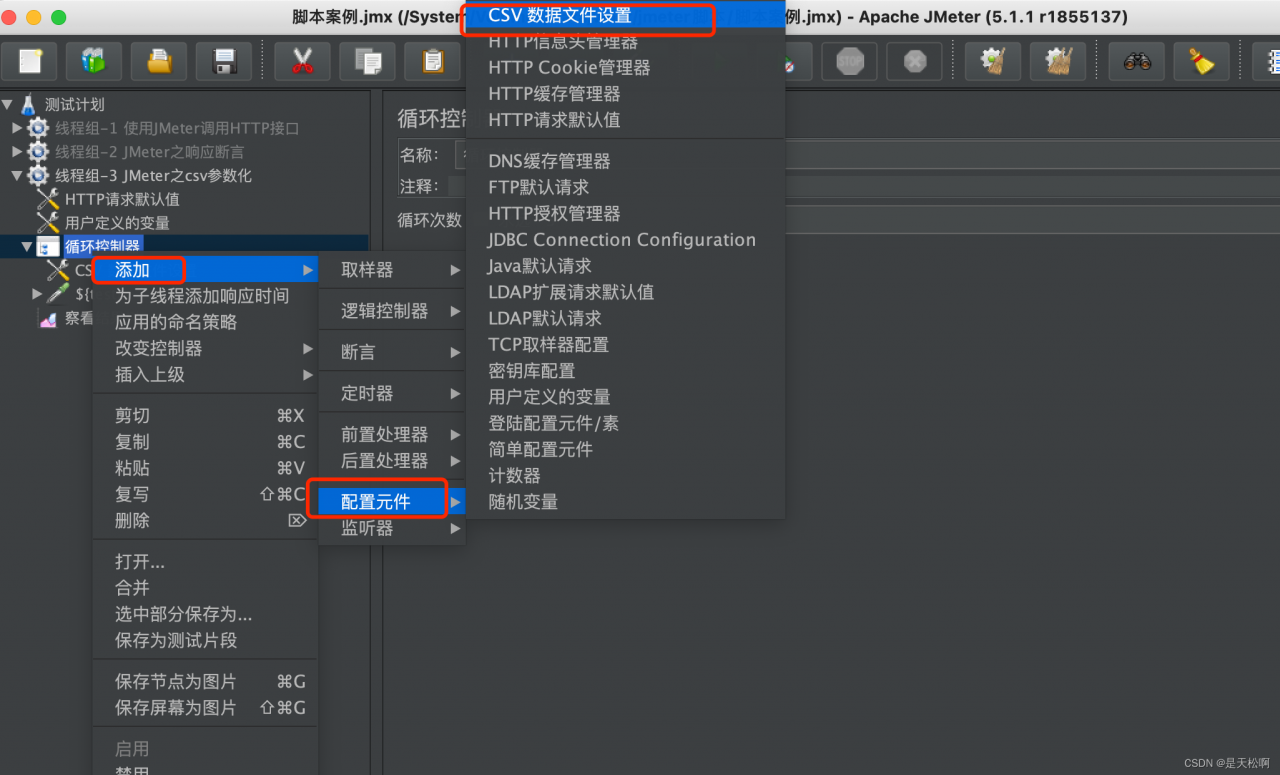Viewport: 1280px width, 775px height.
Task: Select JDBC Connection Configuration menu item
Action: pos(626,240)
